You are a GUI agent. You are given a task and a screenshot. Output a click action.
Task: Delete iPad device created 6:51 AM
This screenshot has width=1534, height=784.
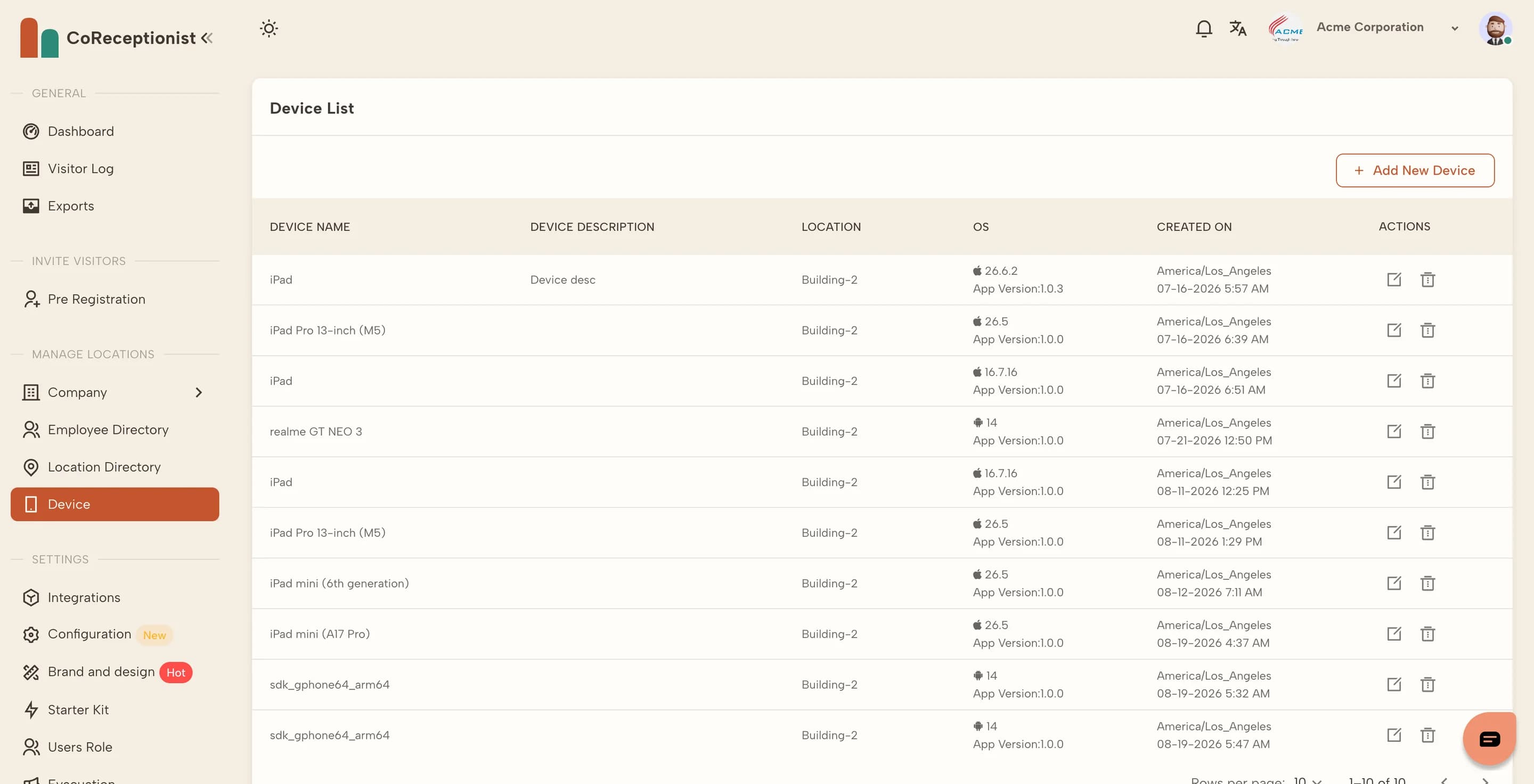tap(1427, 380)
